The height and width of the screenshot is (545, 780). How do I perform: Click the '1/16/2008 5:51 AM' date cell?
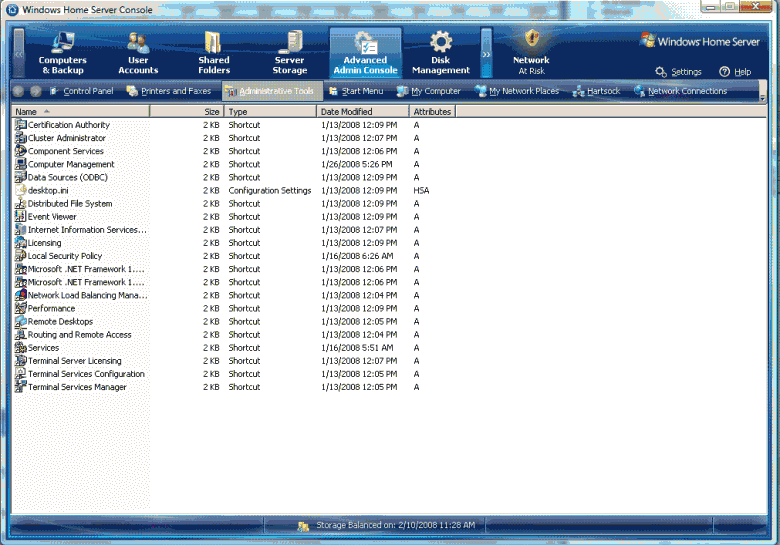[357, 348]
